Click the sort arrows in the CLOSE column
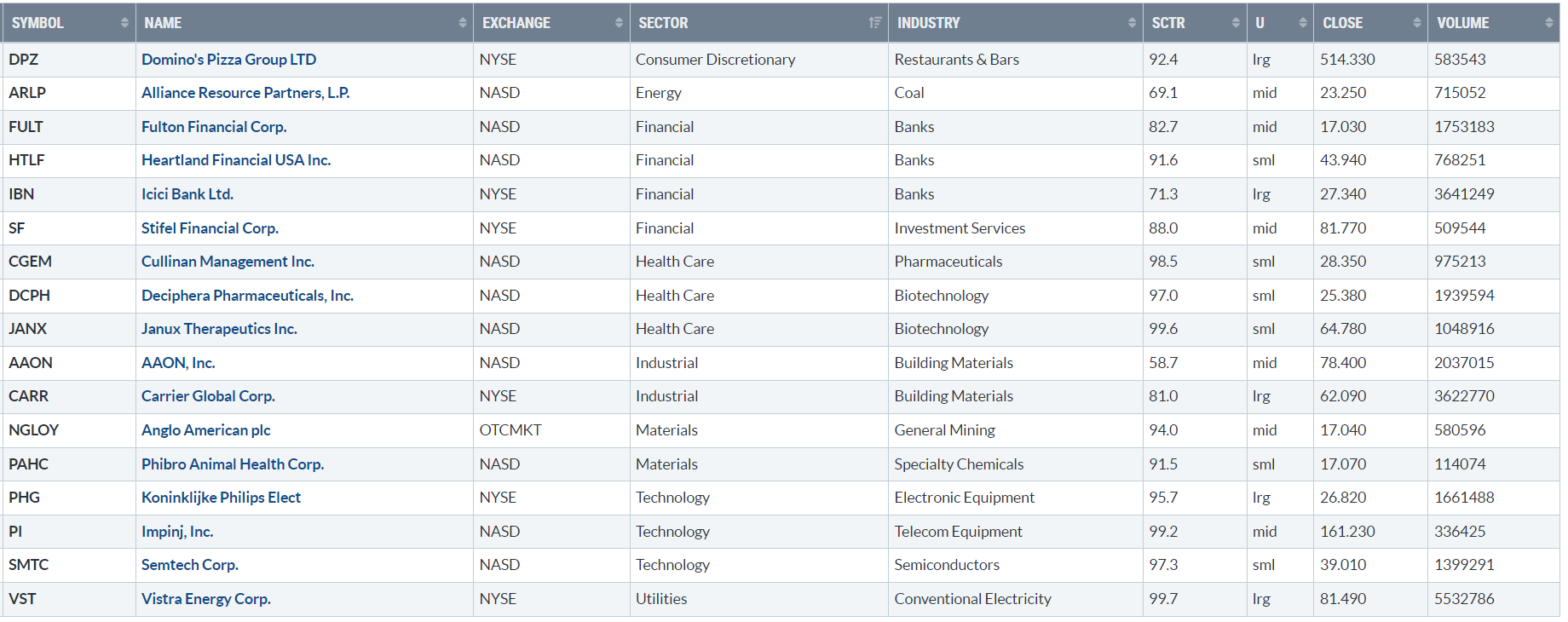 coord(1417,23)
